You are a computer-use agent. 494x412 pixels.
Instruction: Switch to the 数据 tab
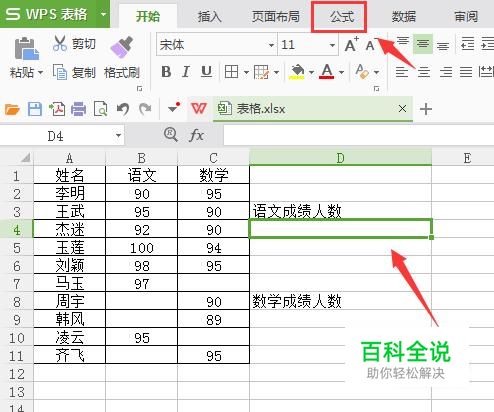point(403,16)
